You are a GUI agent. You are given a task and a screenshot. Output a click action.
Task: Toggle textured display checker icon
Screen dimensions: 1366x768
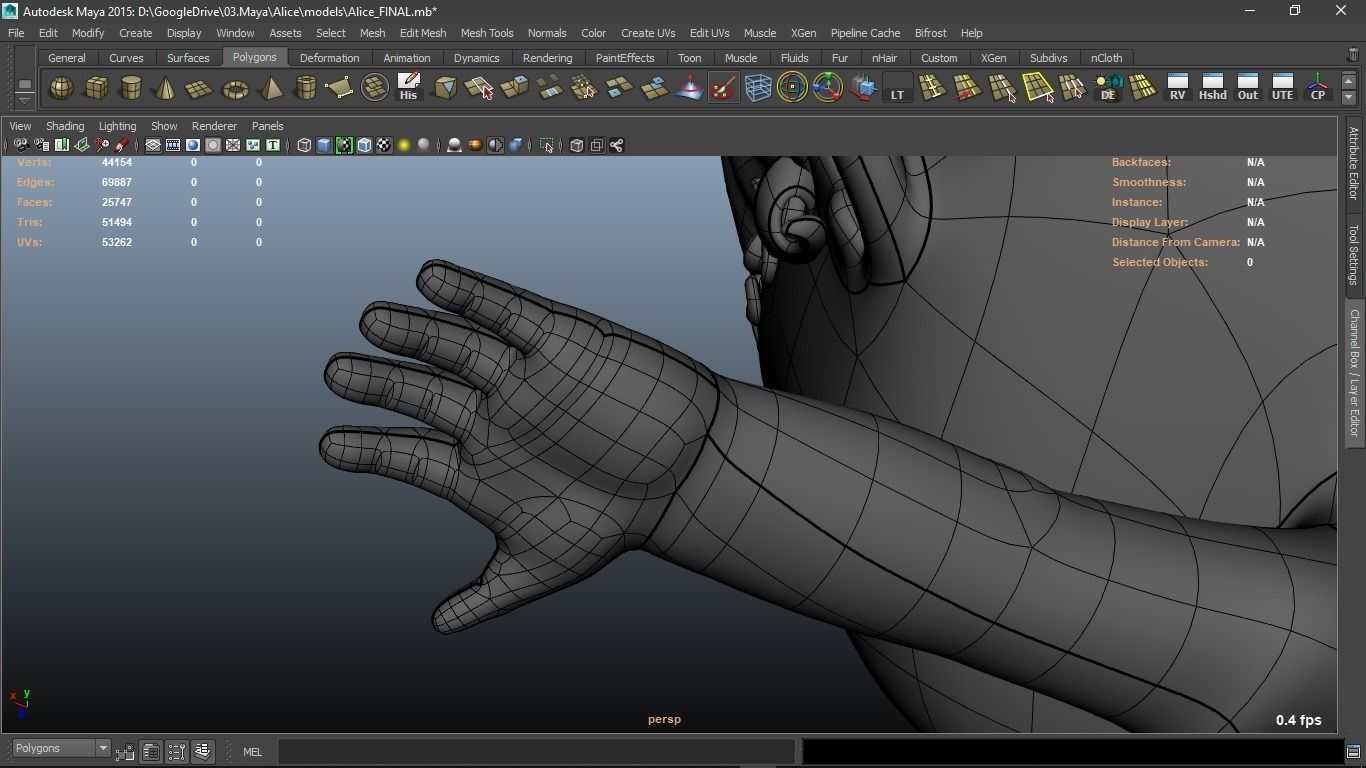384,146
